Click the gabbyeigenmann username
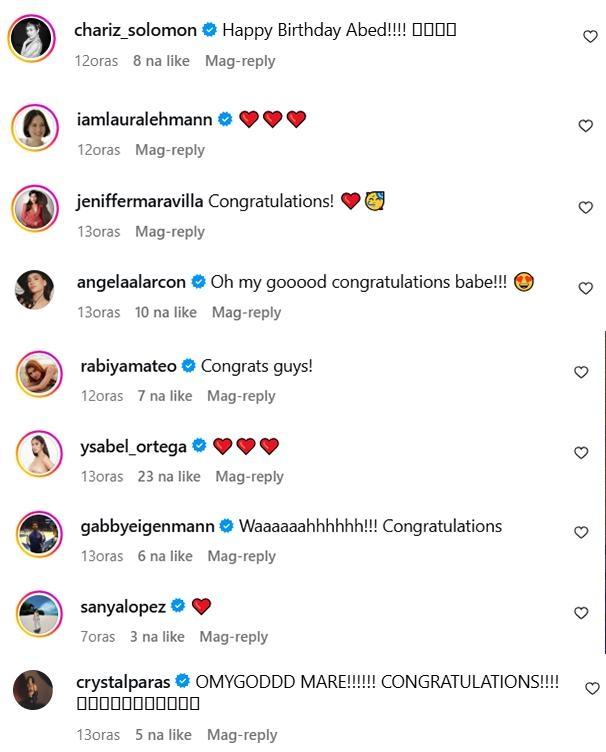Screen dimensions: 606x752 coord(149,526)
